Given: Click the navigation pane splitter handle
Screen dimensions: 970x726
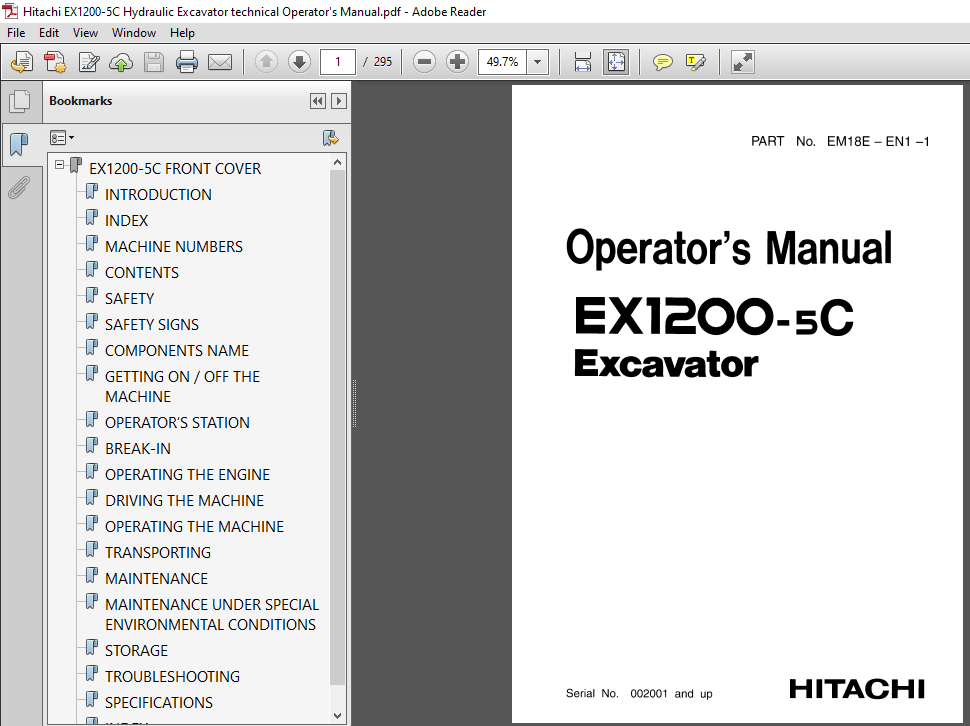Looking at the screenshot, I should (x=354, y=403).
